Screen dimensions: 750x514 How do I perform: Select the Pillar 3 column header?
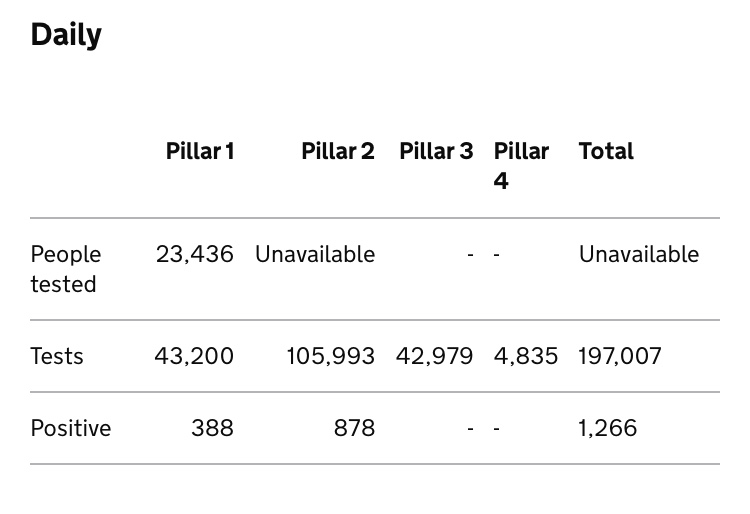[x=436, y=151]
